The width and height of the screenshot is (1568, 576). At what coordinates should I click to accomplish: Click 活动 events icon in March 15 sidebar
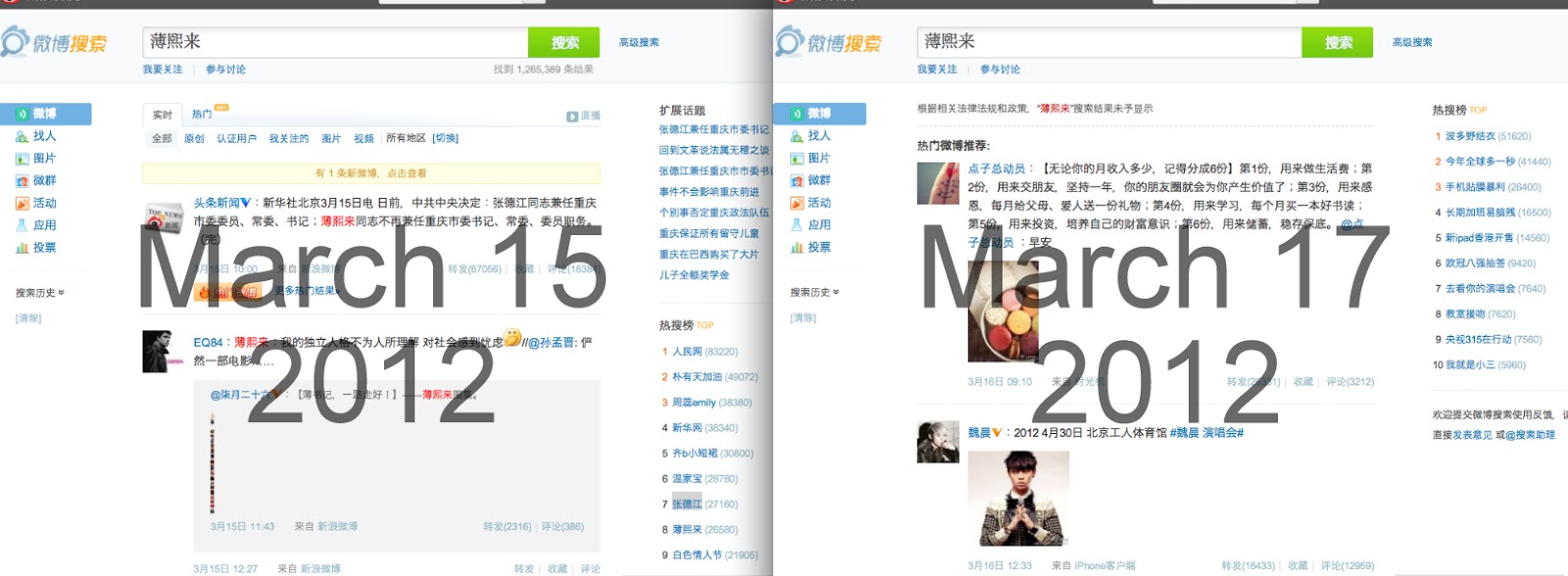(22, 204)
